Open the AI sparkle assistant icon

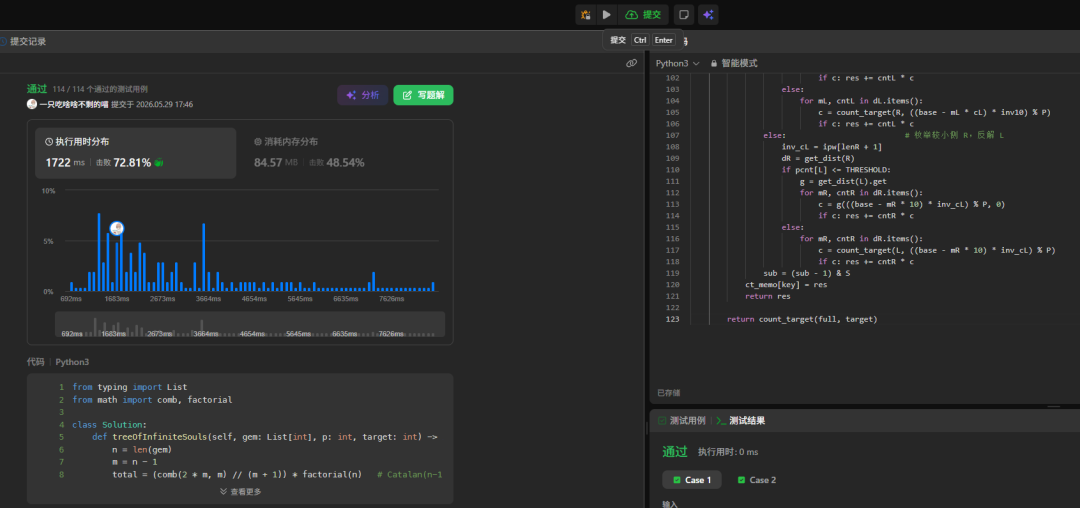click(x=708, y=14)
